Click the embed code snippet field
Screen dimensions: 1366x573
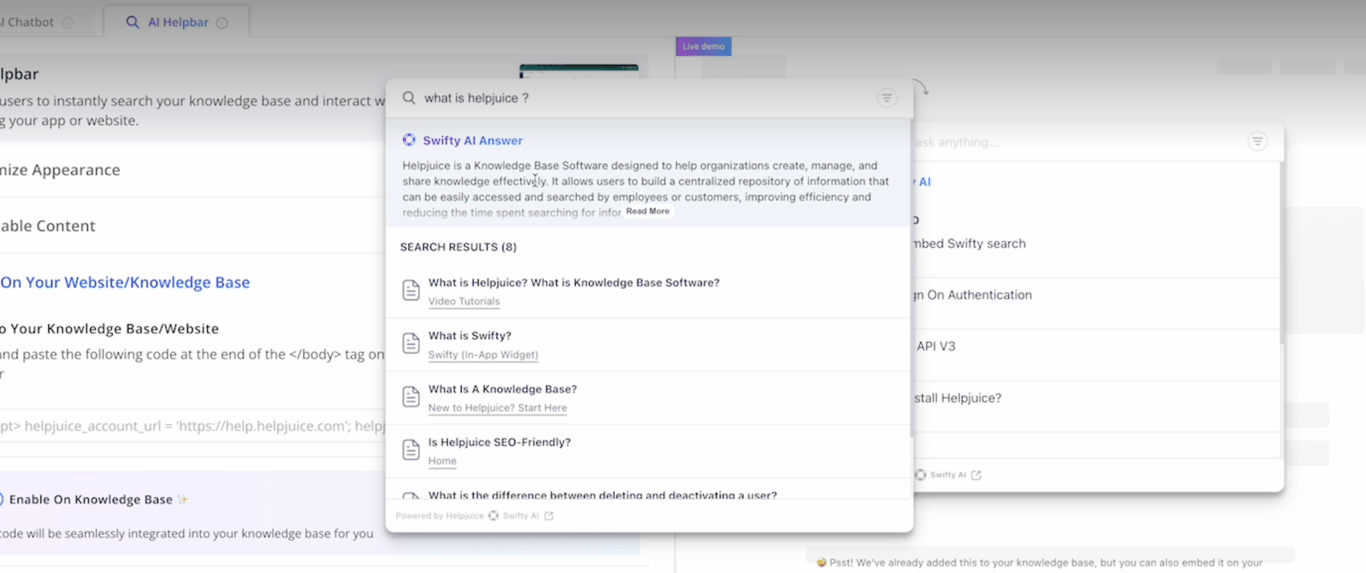coord(192,426)
